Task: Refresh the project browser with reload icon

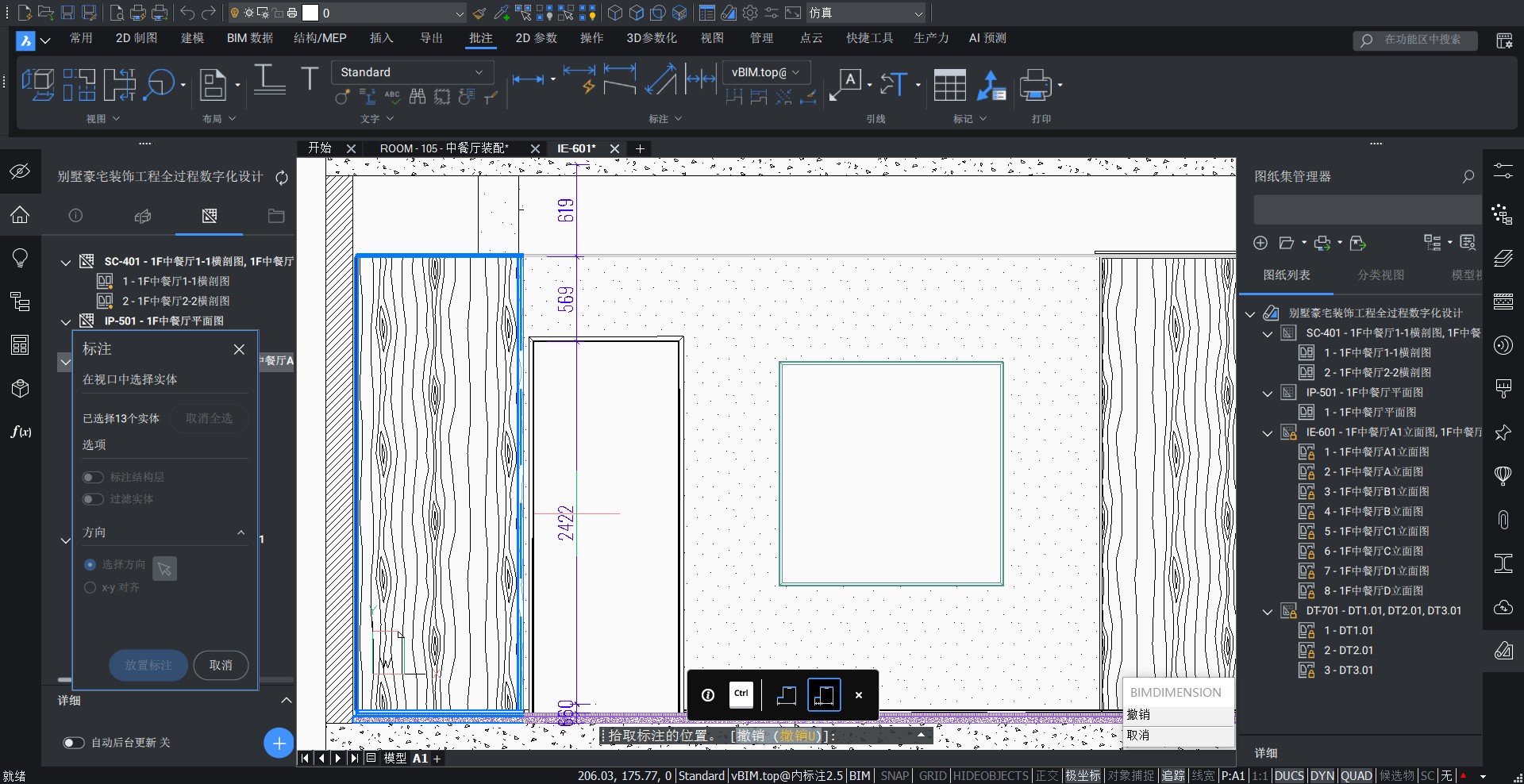Action: [282, 177]
